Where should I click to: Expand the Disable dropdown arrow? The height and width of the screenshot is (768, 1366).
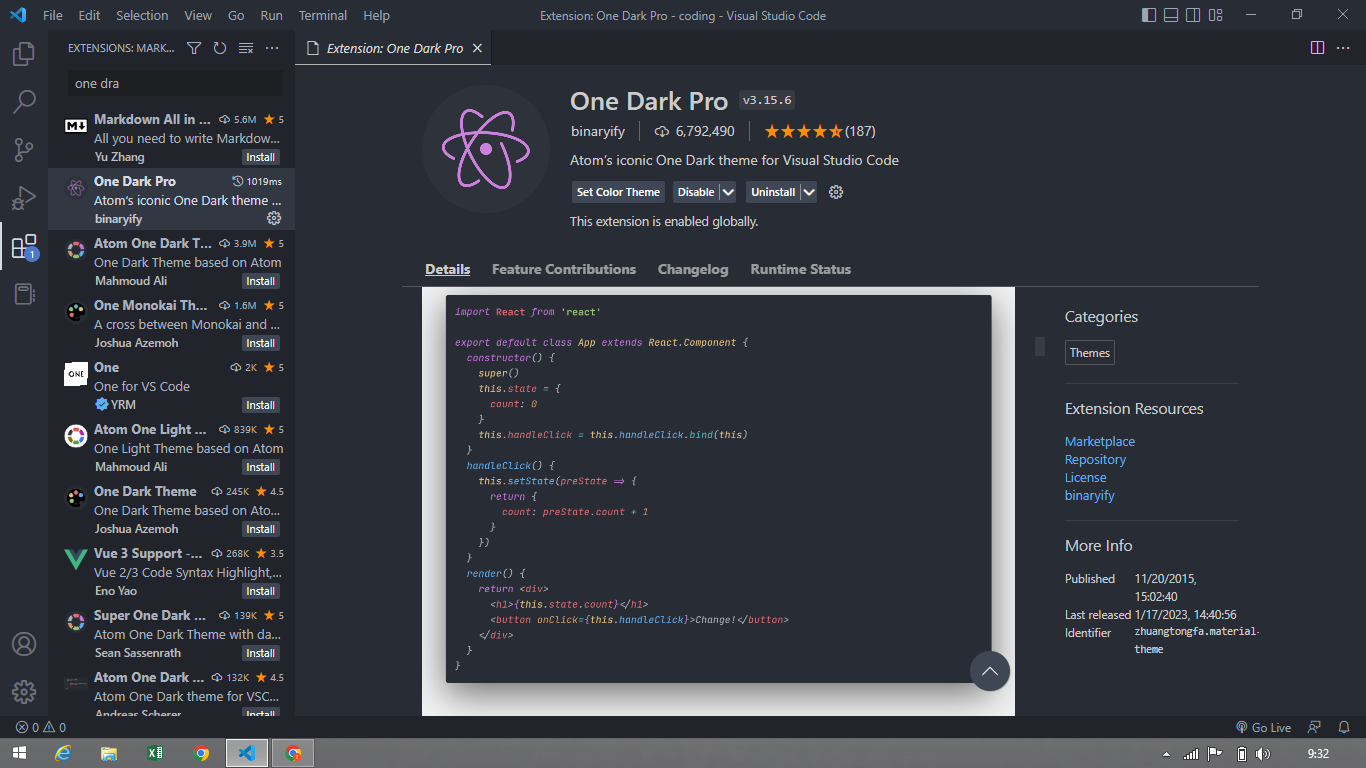click(x=728, y=192)
